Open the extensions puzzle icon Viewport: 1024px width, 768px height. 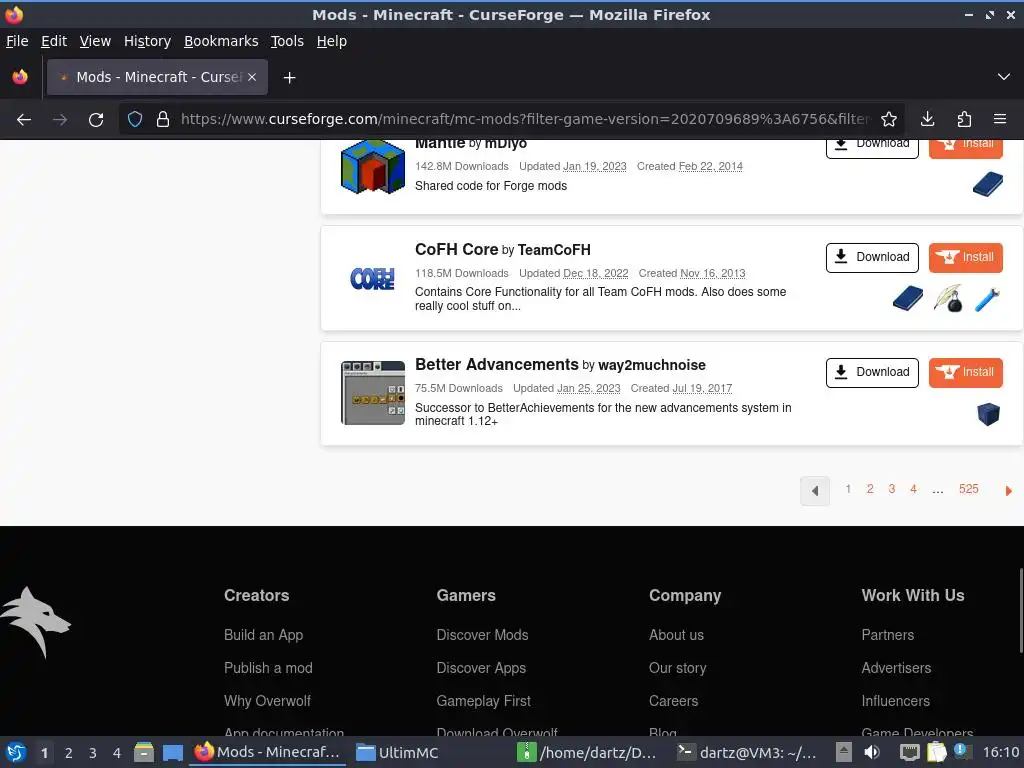pos(964,119)
